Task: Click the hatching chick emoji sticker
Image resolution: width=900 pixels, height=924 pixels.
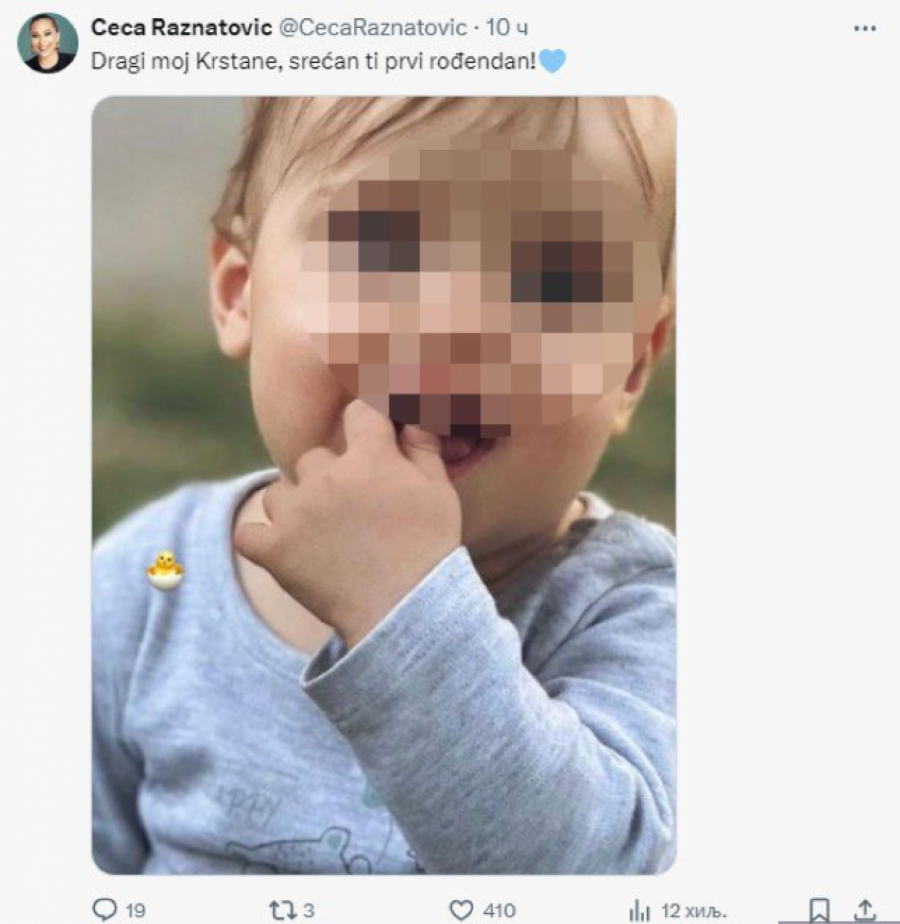Action: coord(165,570)
